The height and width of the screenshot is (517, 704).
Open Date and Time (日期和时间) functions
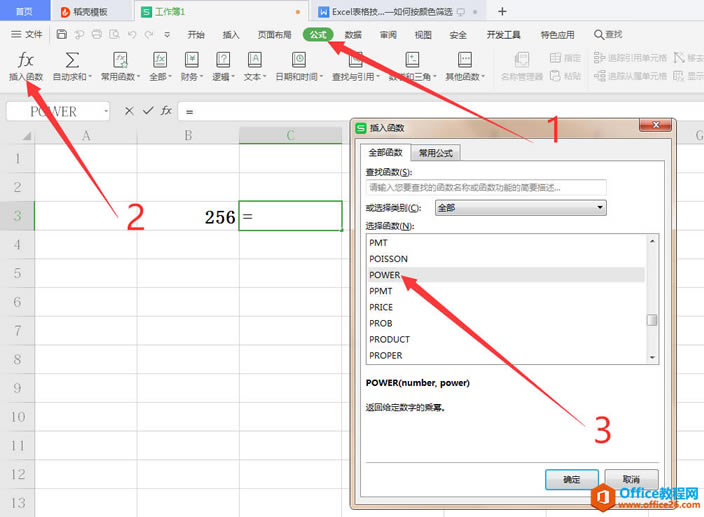(299, 66)
